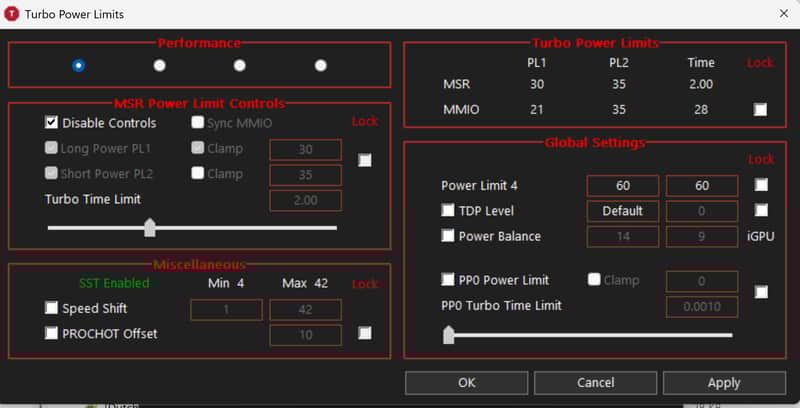
Task: Enable the Power Balance checkbox
Action: (x=448, y=236)
